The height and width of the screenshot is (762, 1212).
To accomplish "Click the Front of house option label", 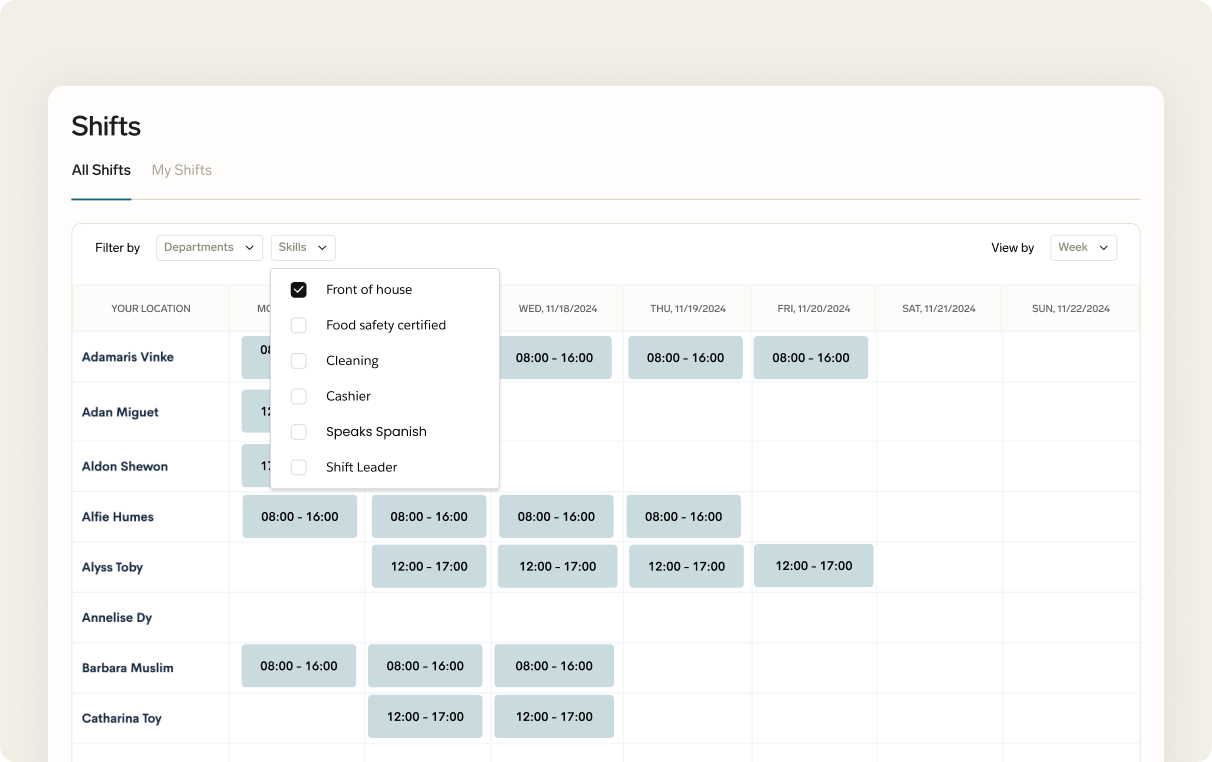I will pyautogui.click(x=369, y=290).
